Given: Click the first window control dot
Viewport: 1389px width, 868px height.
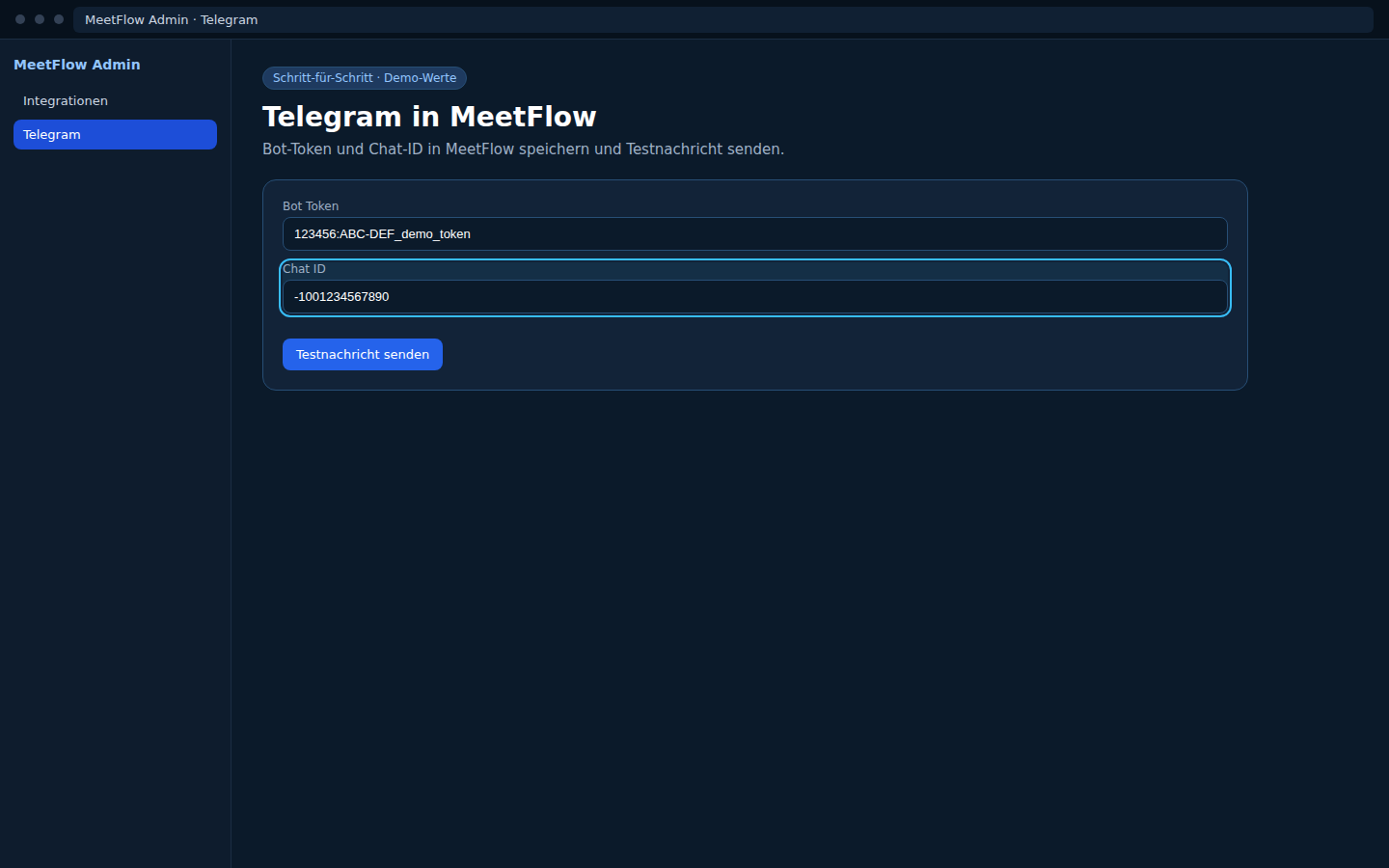Looking at the screenshot, I should (x=20, y=19).
